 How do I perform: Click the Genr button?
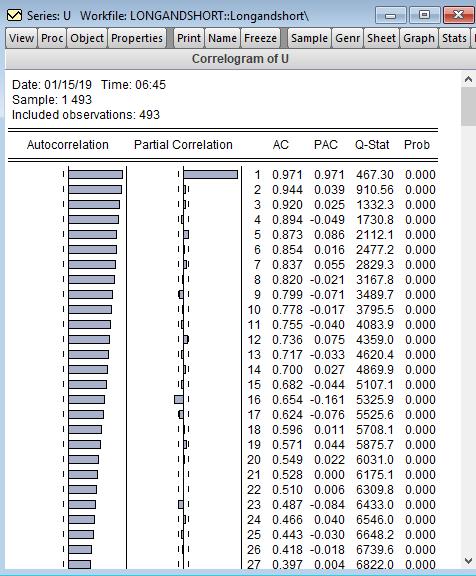[x=347, y=38]
